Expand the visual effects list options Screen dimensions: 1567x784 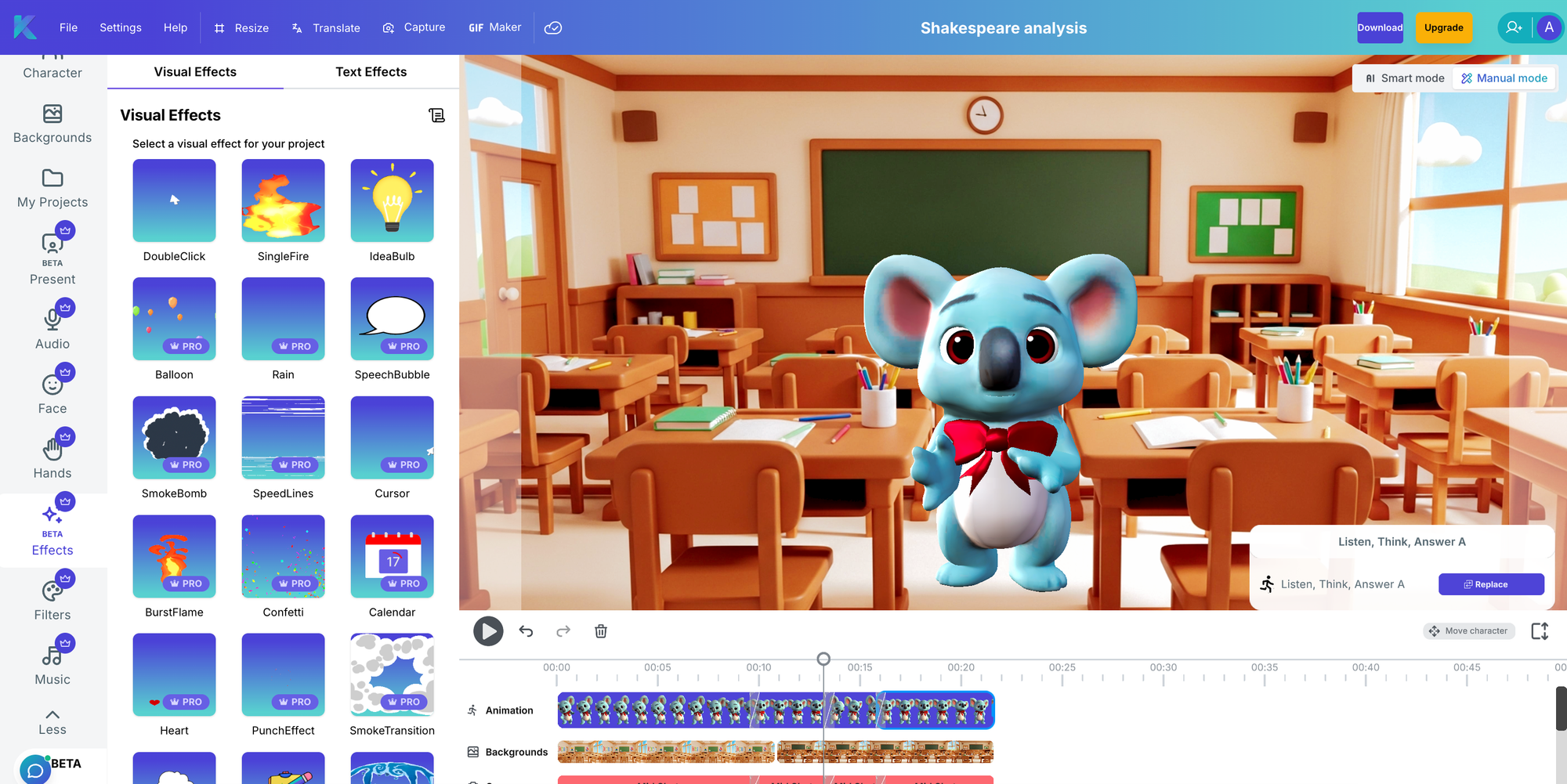(x=437, y=115)
